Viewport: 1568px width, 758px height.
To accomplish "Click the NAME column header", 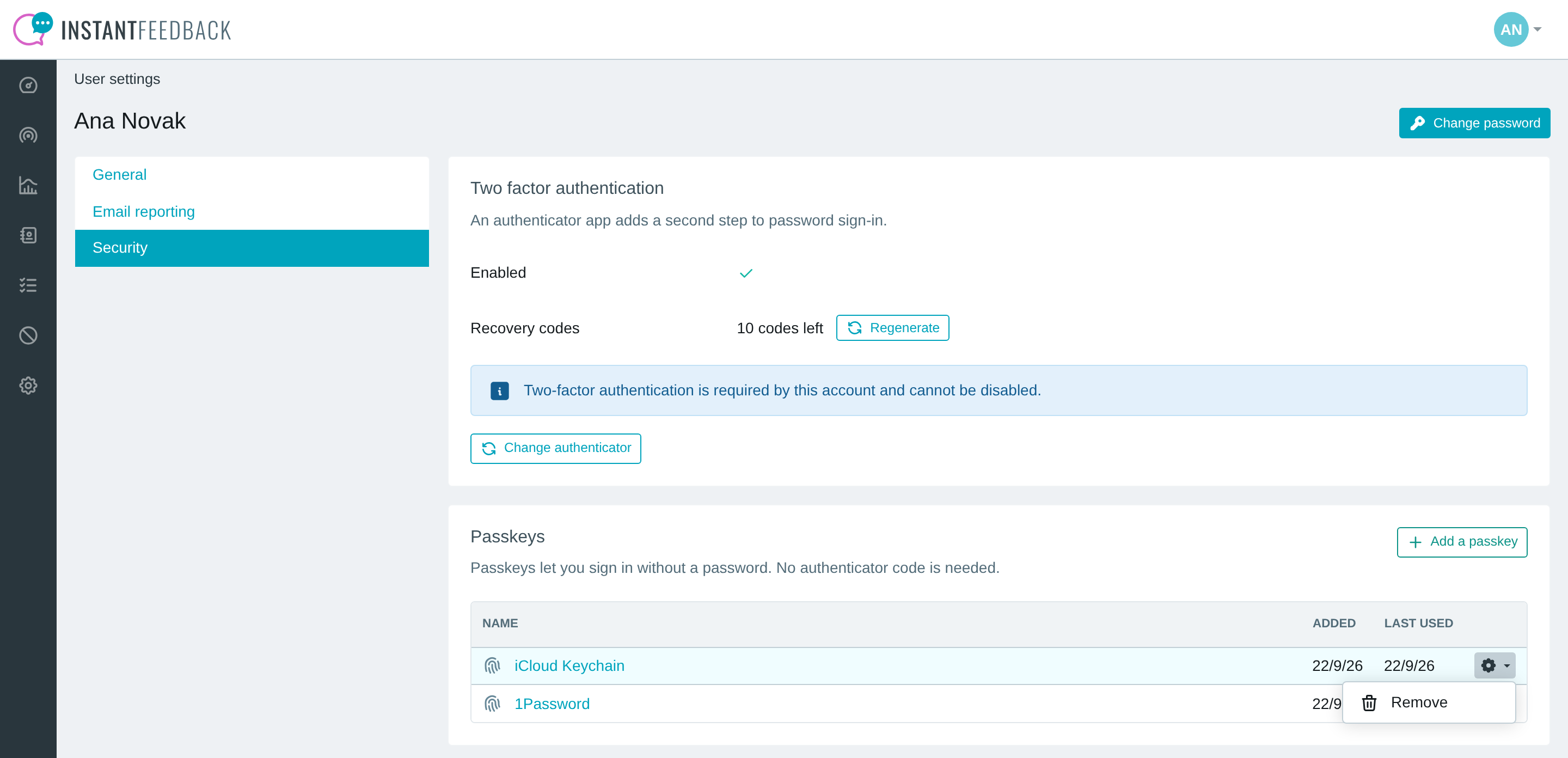I will pos(500,623).
